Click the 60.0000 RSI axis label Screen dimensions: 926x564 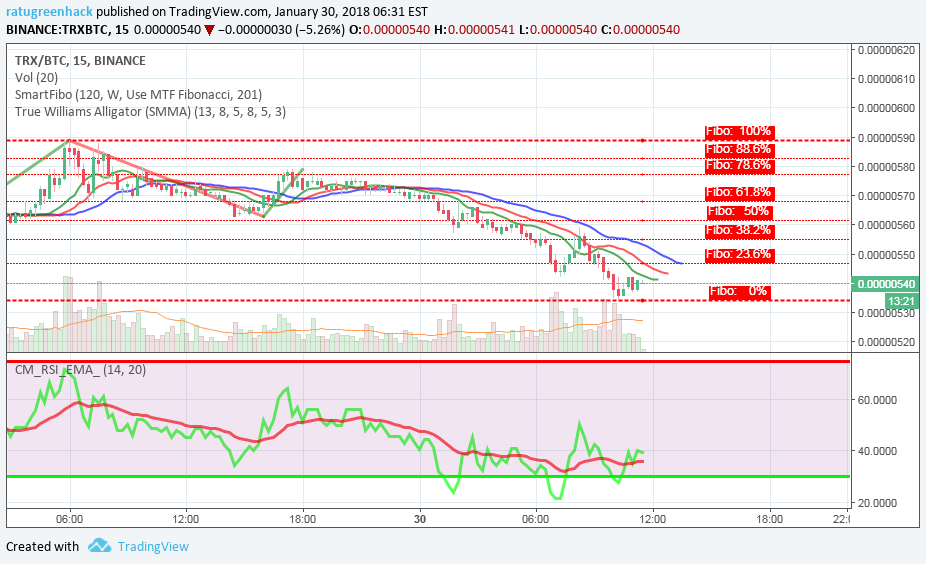[877, 400]
